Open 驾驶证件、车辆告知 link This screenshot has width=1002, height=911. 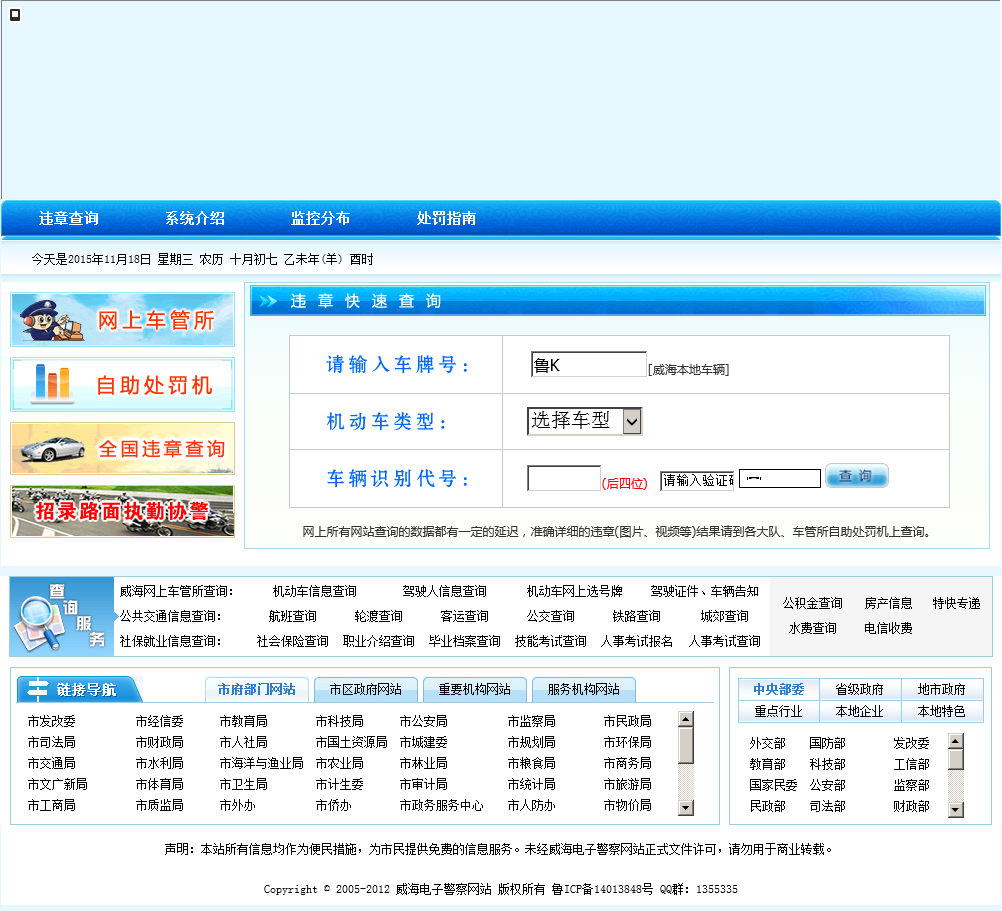point(704,592)
